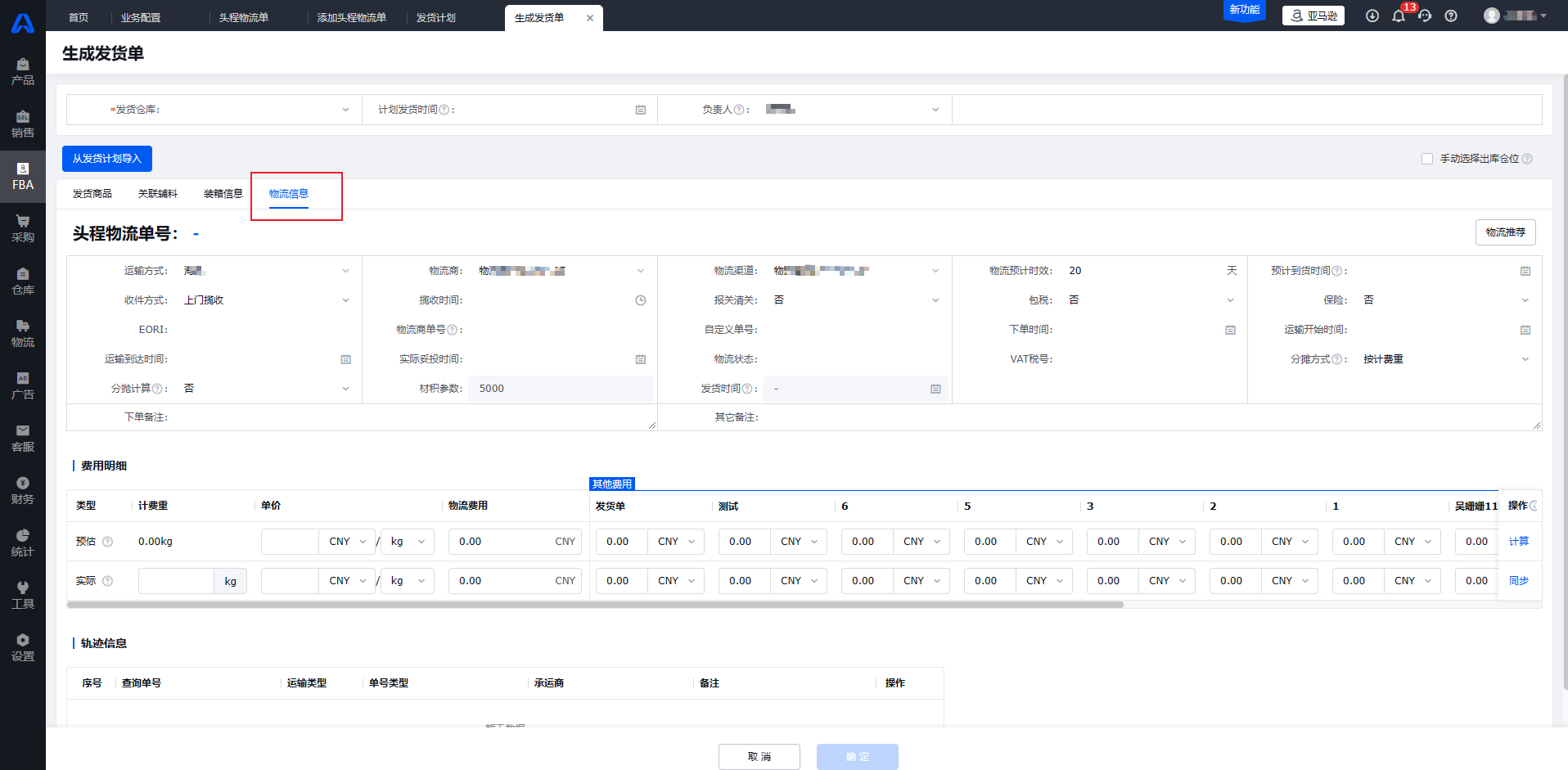Click calendar icon for 计划发货时间

(641, 110)
